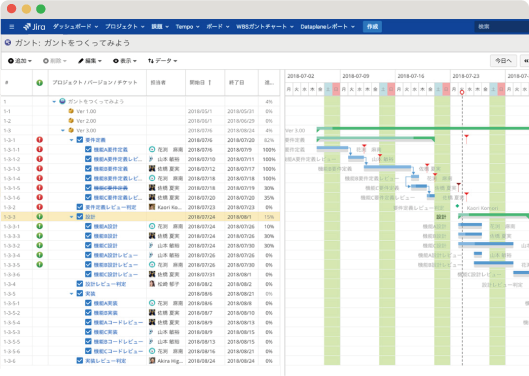
Task: Click the Gantt page title icon
Action: [x=8, y=43]
